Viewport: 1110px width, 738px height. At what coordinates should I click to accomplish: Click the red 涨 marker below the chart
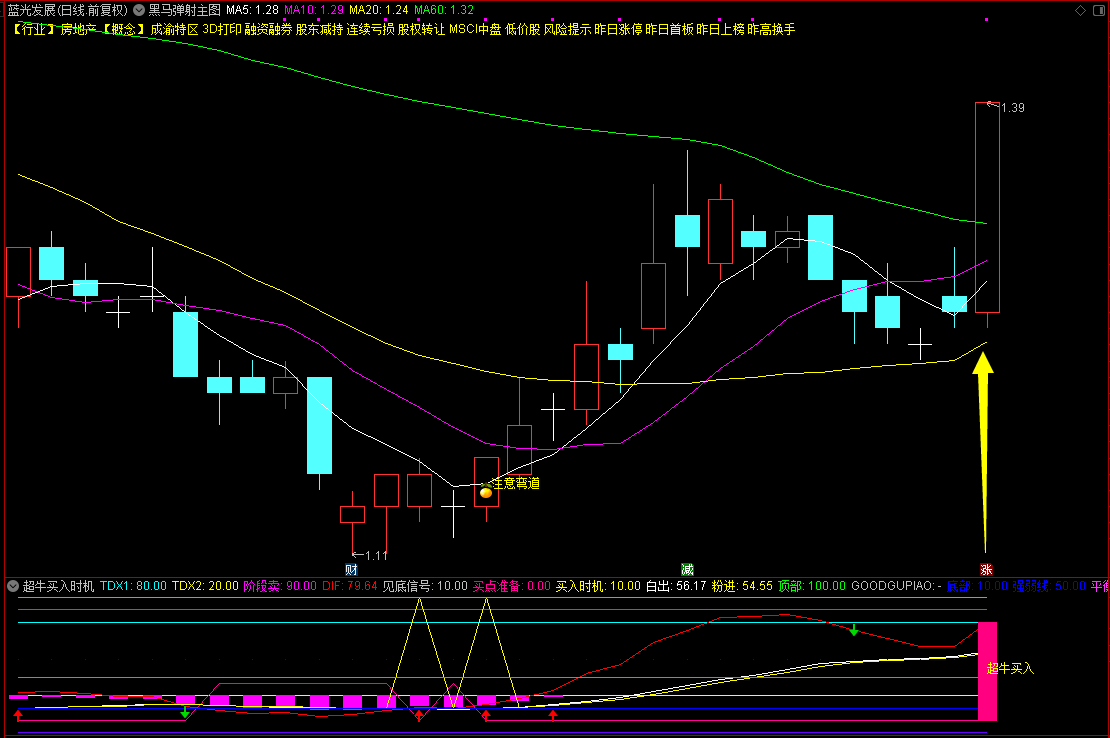986,570
